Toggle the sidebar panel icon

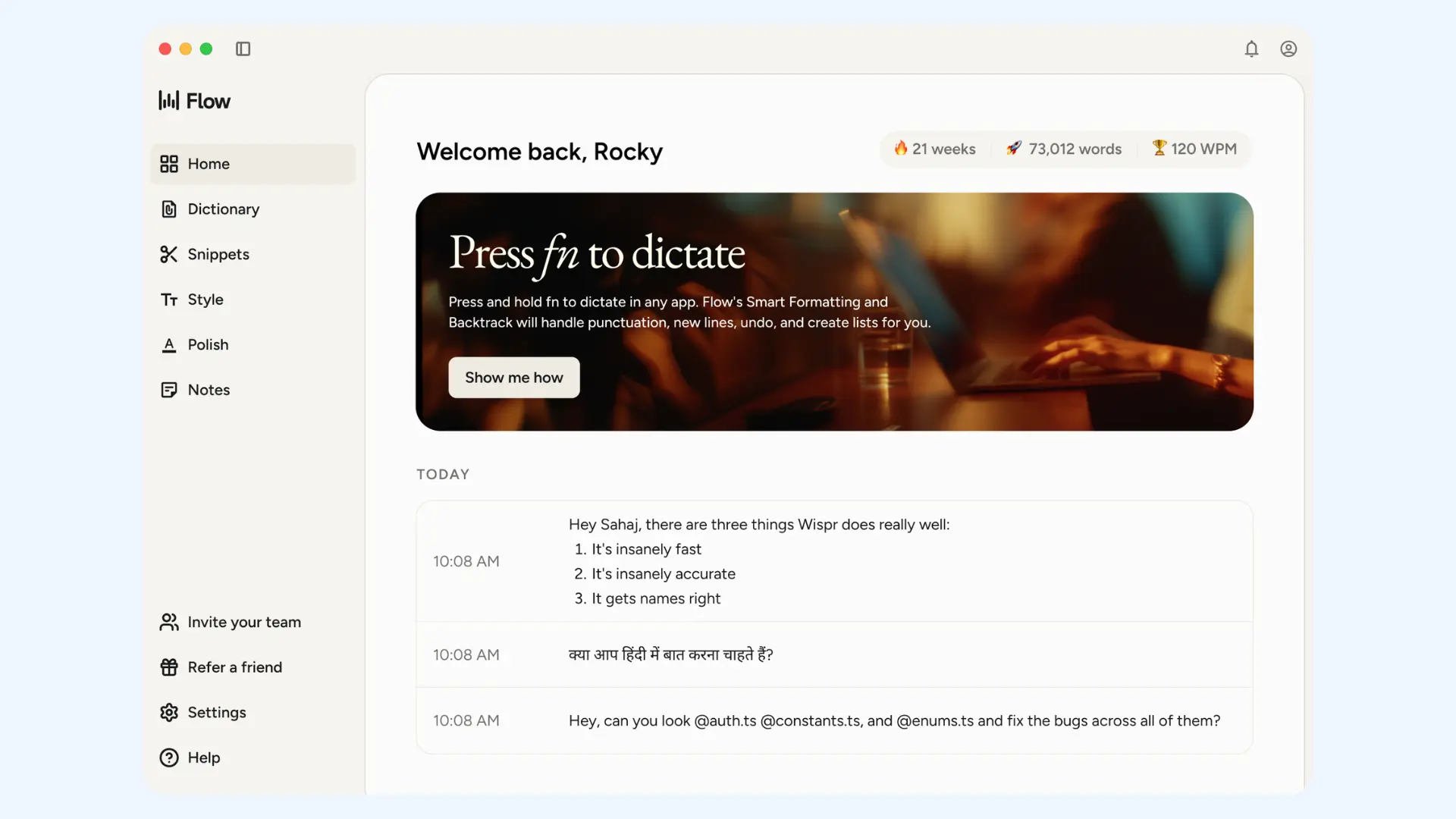(243, 49)
